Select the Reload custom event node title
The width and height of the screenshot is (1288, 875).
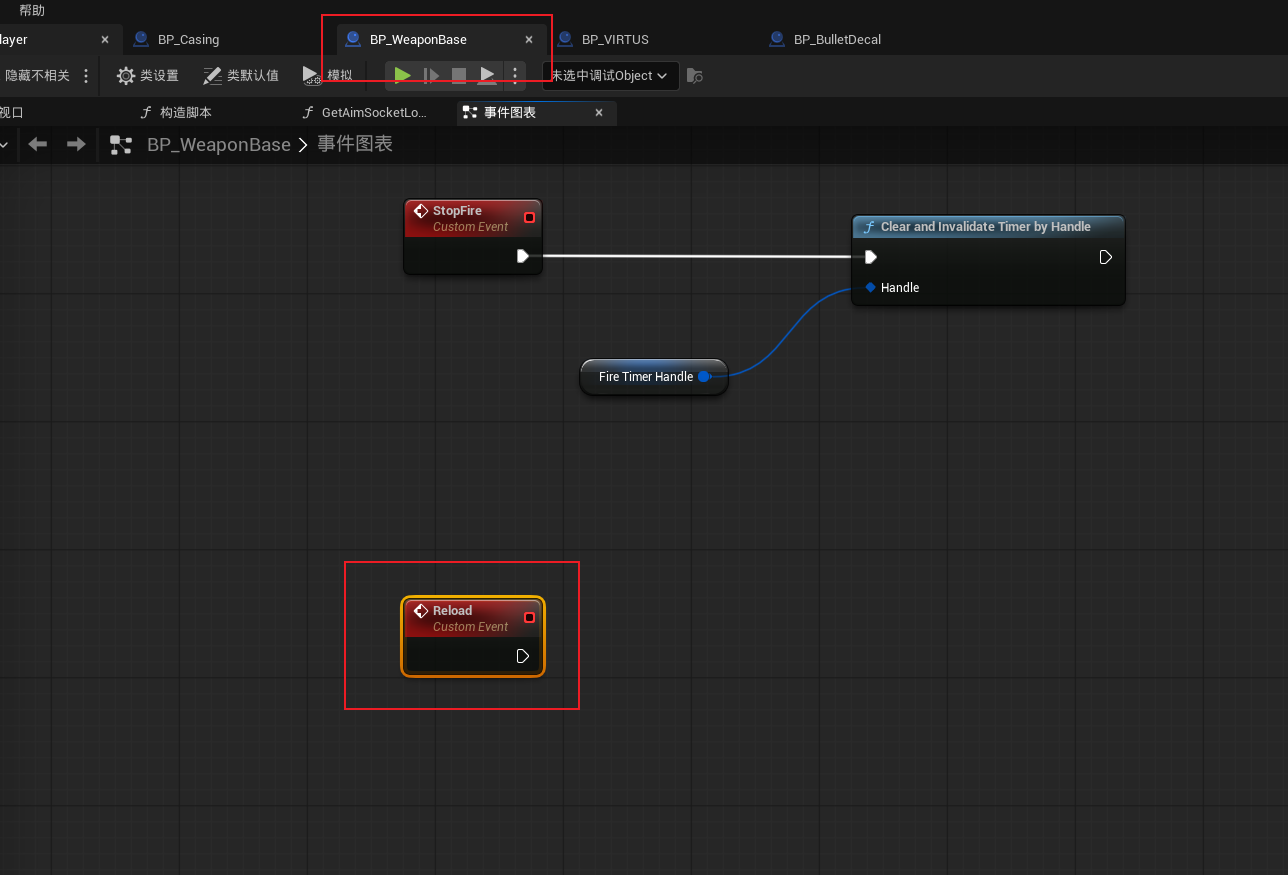tap(452, 611)
